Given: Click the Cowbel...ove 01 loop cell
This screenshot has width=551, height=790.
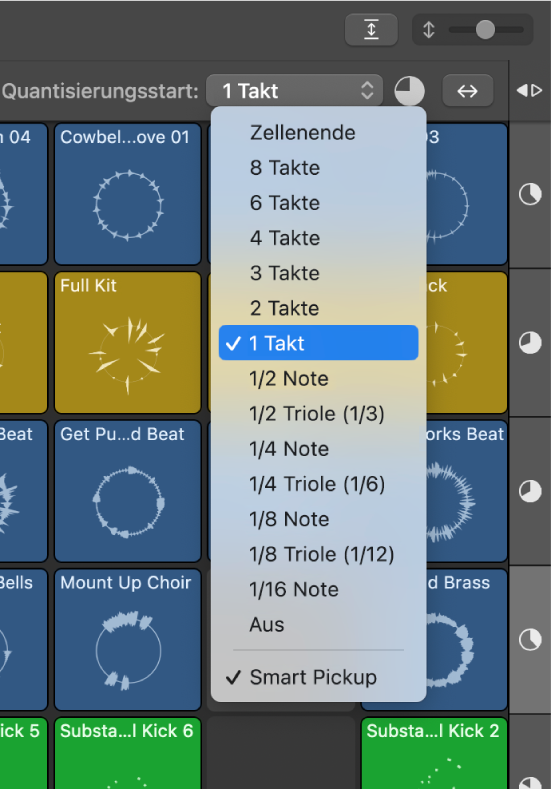Looking at the screenshot, I should 127,194.
